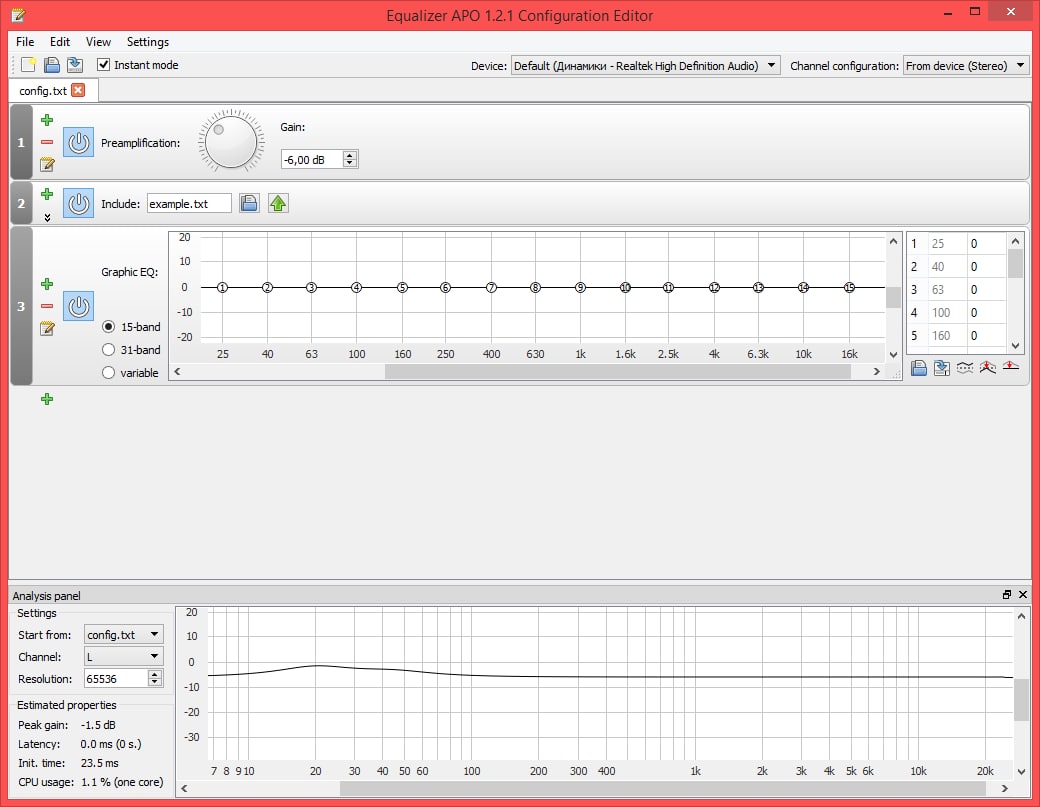Image resolution: width=1040 pixels, height=807 pixels.
Task: Open the included file with green arrow icon
Action: (278, 203)
